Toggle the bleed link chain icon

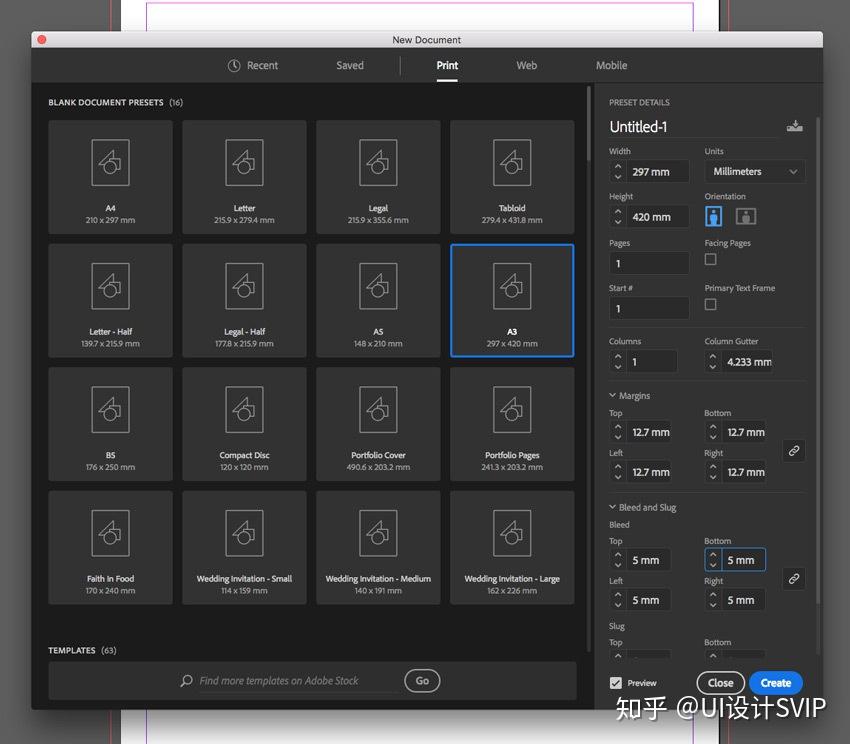tap(794, 579)
